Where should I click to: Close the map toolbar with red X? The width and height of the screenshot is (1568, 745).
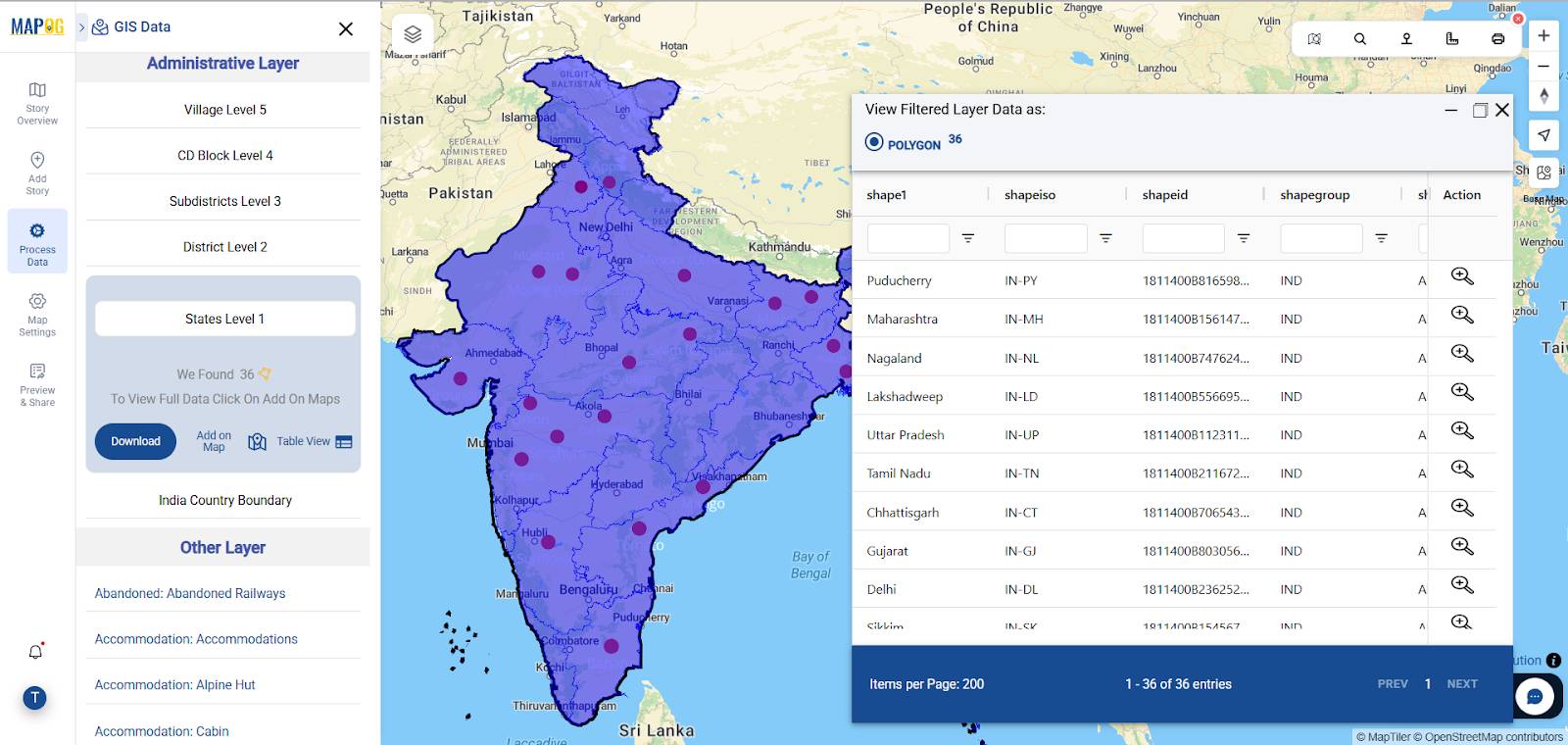coord(1518,19)
